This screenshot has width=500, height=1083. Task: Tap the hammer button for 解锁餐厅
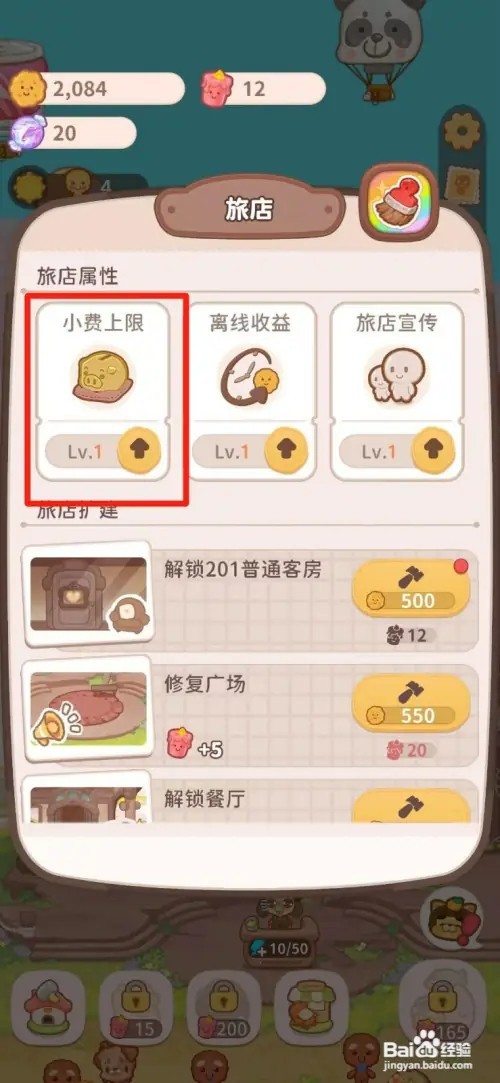(411, 805)
